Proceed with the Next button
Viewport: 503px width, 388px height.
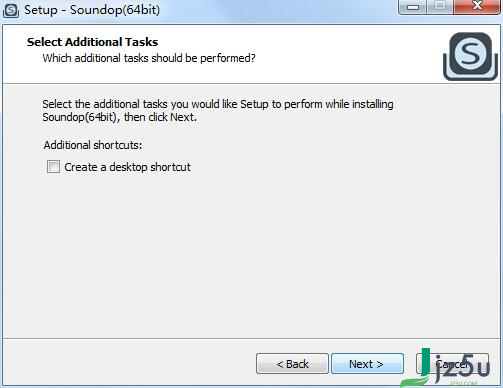tap(367, 364)
